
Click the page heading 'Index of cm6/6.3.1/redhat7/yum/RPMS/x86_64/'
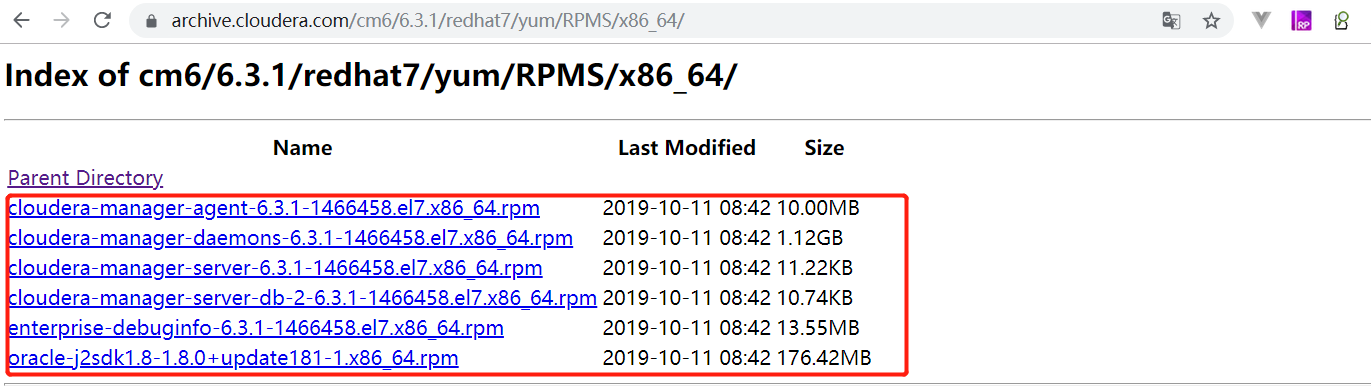click(371, 76)
